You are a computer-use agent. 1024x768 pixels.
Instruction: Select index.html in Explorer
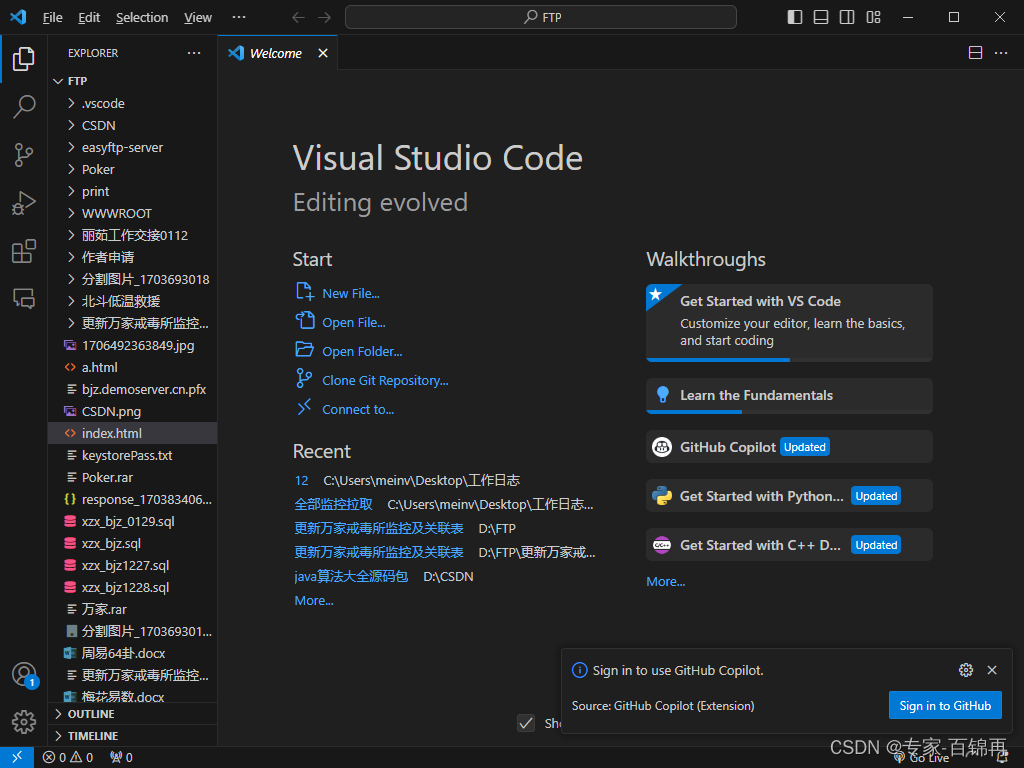(x=133, y=433)
